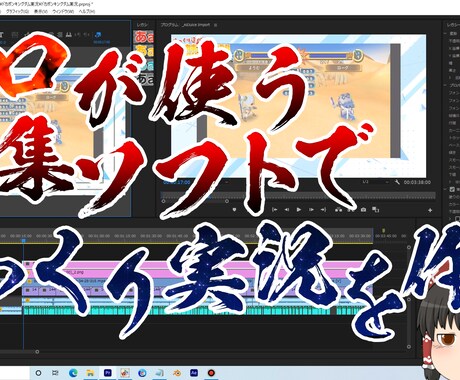
Task: Click the timeline playhead marker
Action: coord(23,240)
